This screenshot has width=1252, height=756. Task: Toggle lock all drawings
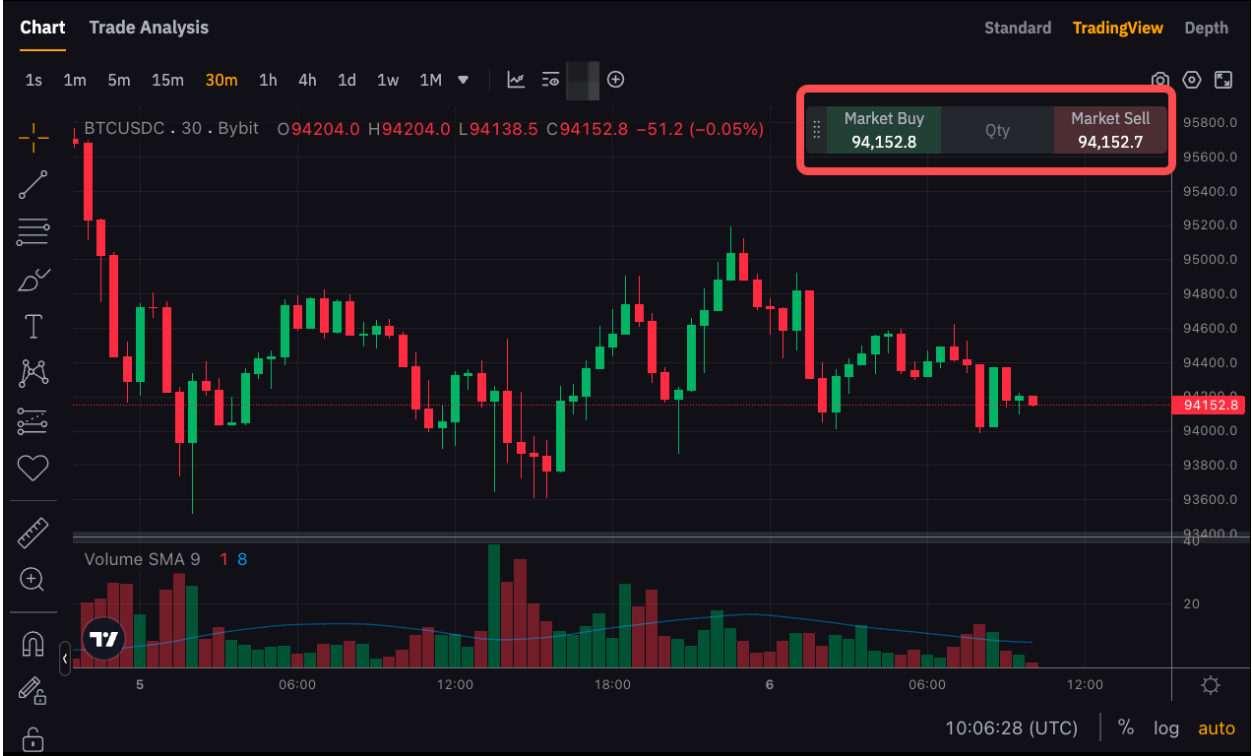click(x=33, y=739)
